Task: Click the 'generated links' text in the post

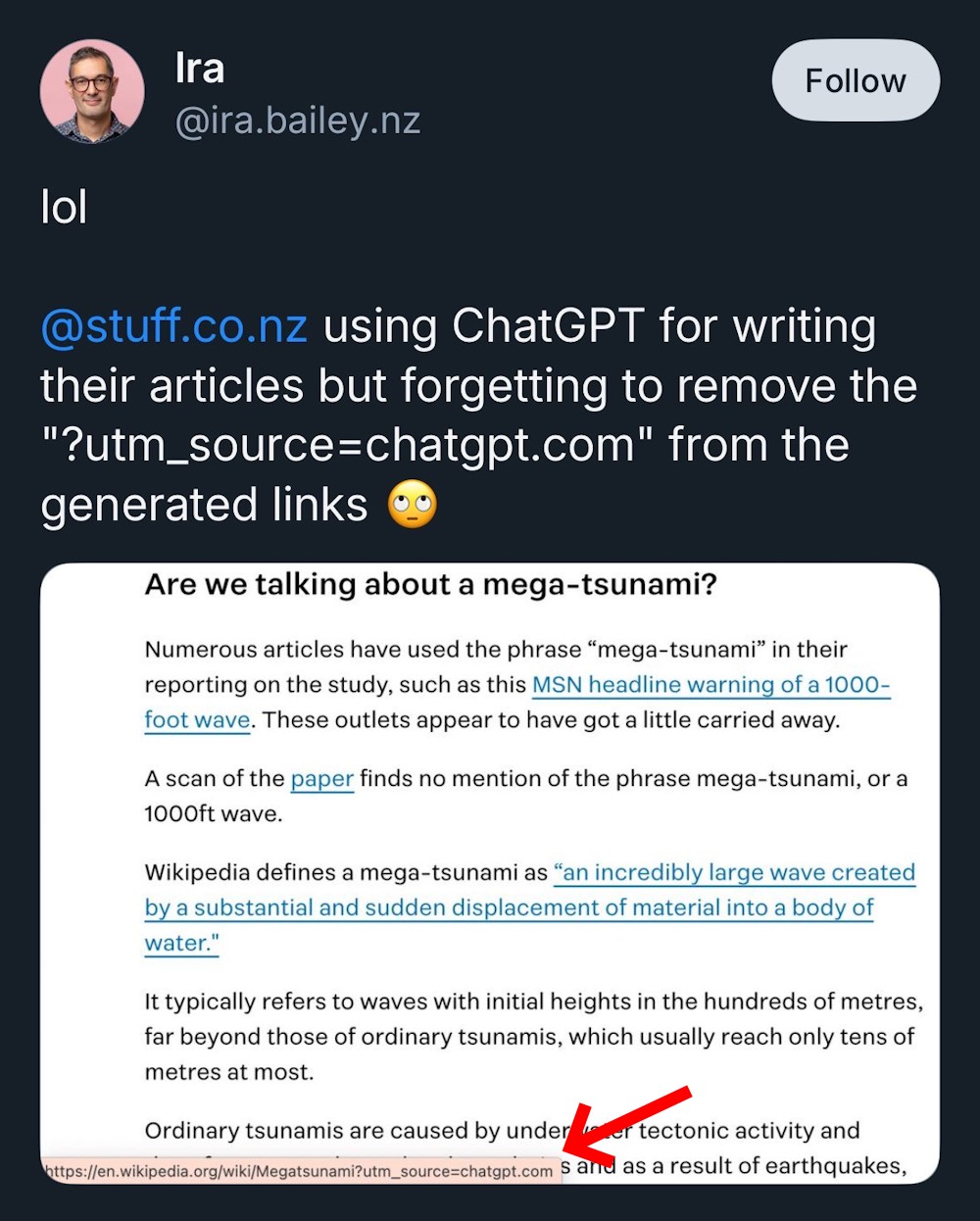Action: [204, 505]
